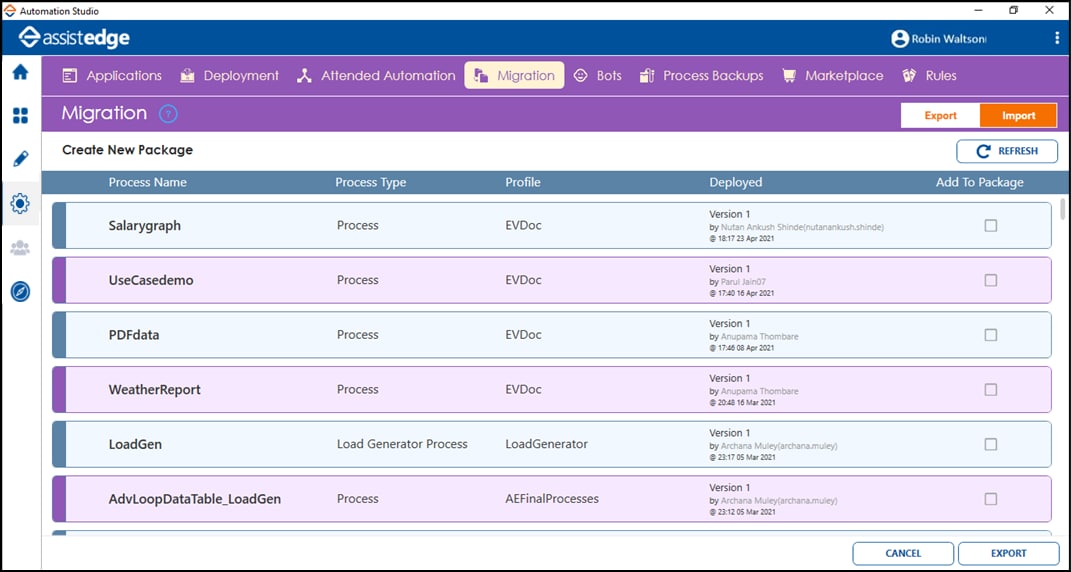Go to the Marketplace tab

[833, 76]
